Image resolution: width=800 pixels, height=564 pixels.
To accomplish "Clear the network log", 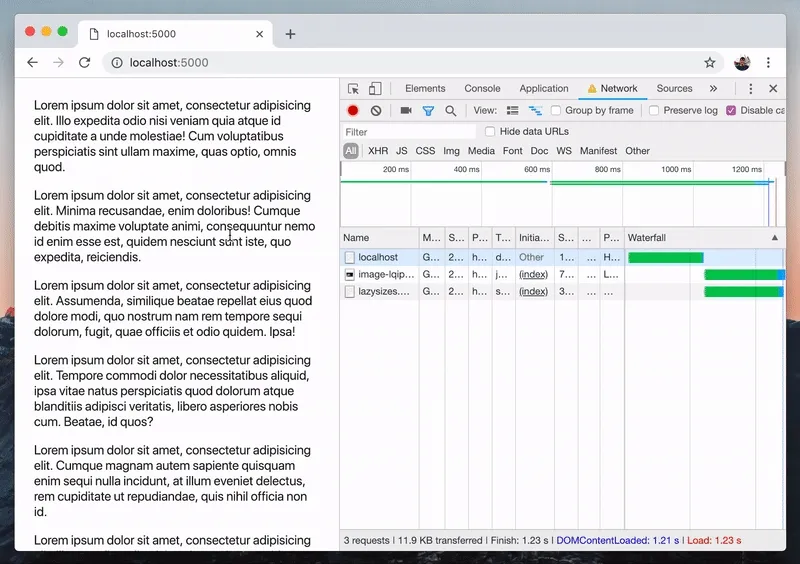I will (x=375, y=111).
